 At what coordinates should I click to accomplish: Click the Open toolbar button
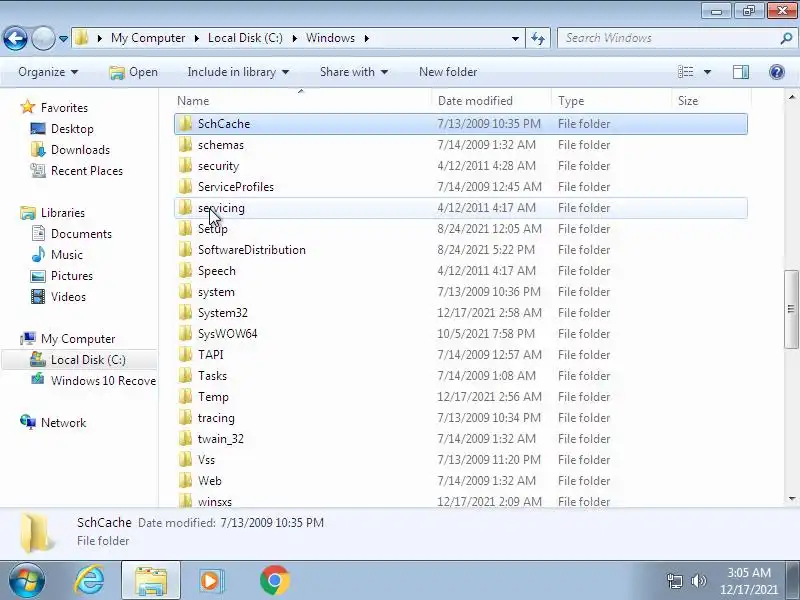(x=134, y=72)
